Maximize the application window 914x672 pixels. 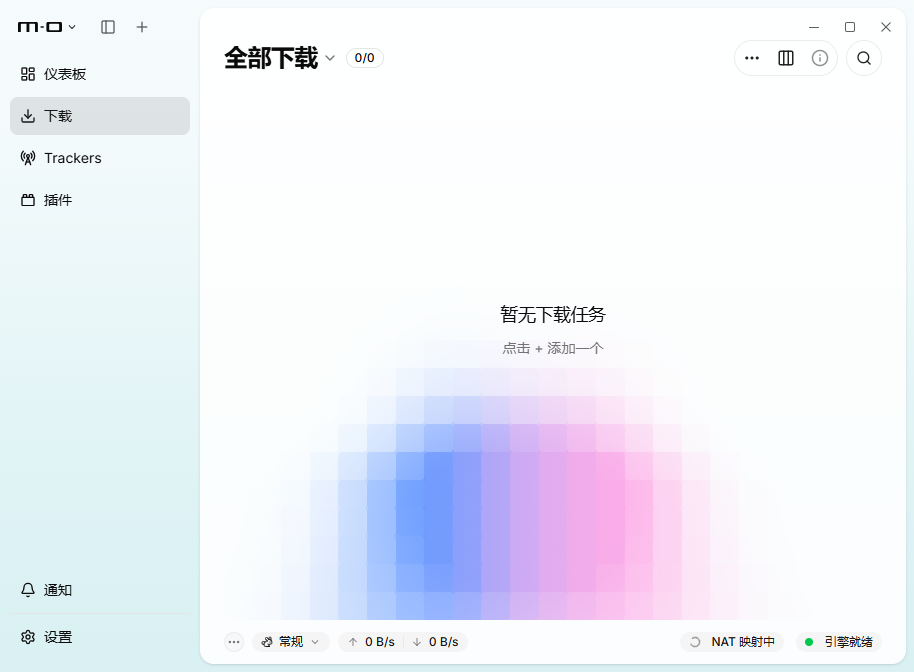click(850, 27)
